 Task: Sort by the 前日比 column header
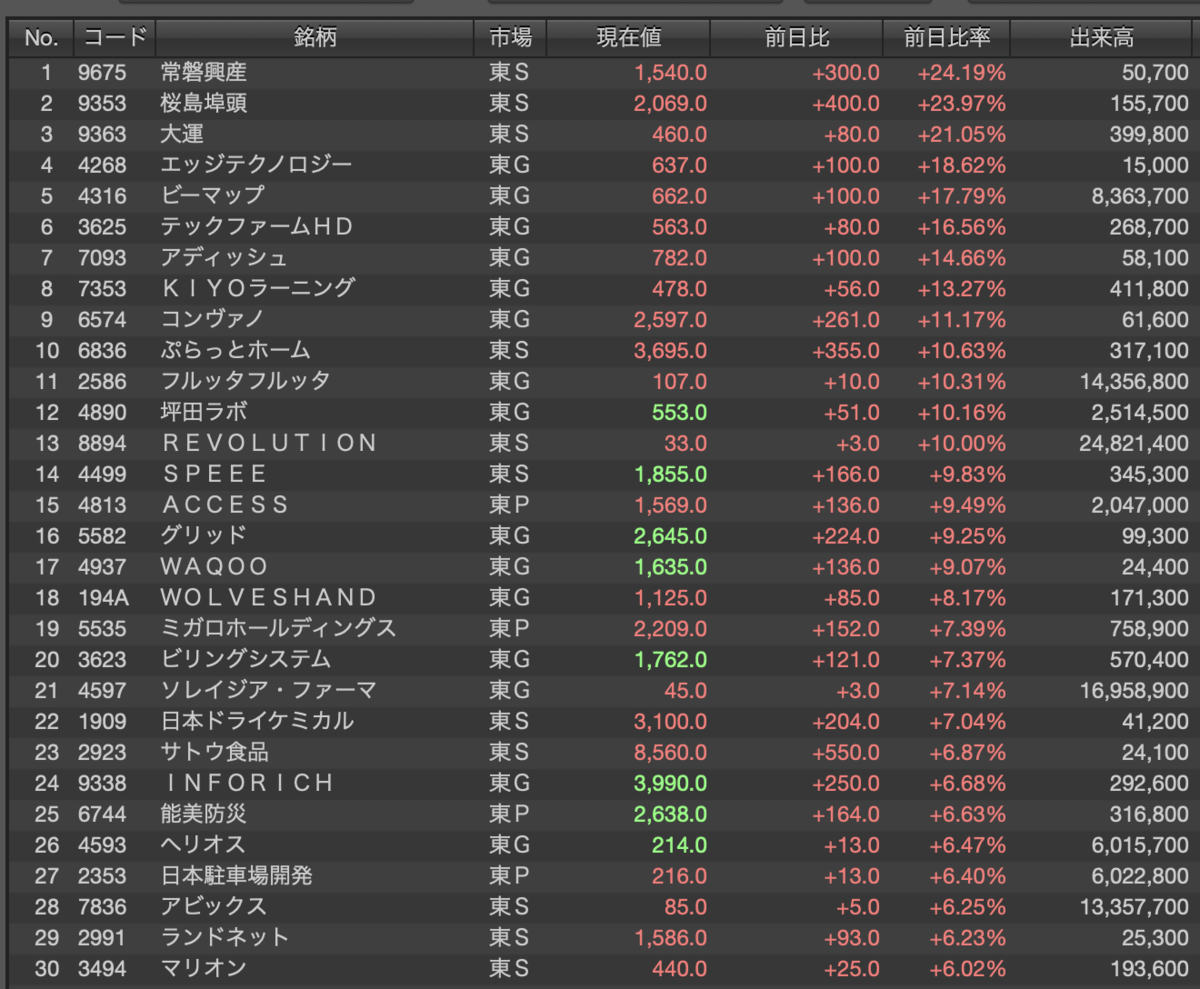[797, 38]
